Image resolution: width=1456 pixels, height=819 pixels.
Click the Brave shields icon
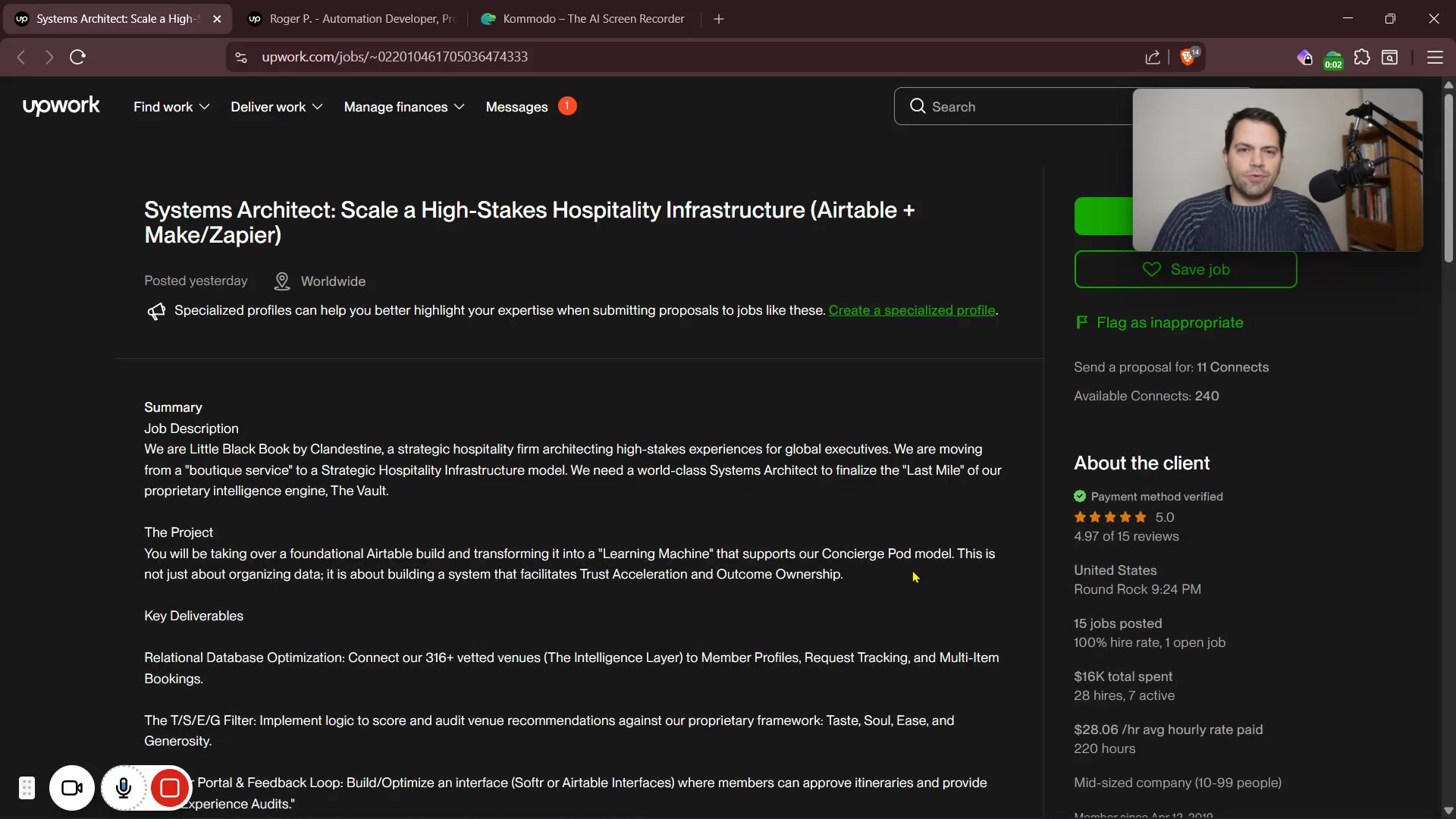pos(1188,57)
